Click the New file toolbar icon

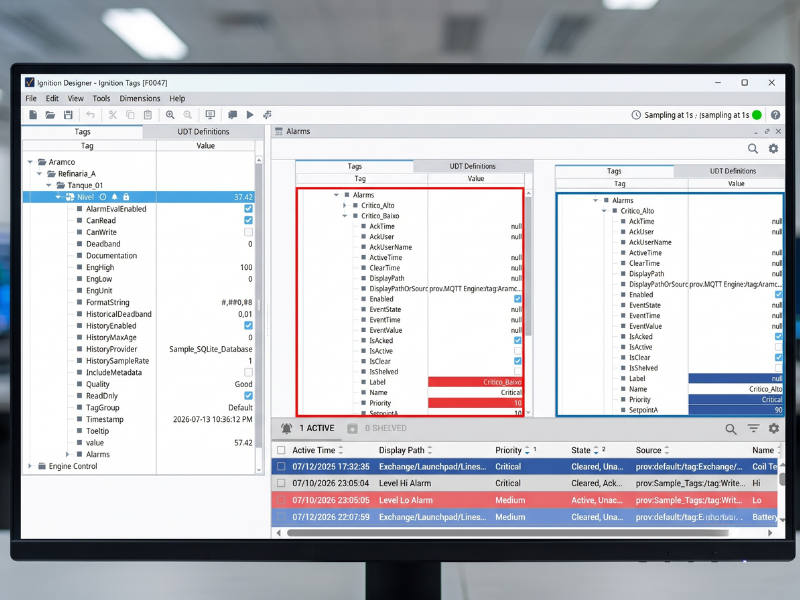(x=33, y=115)
